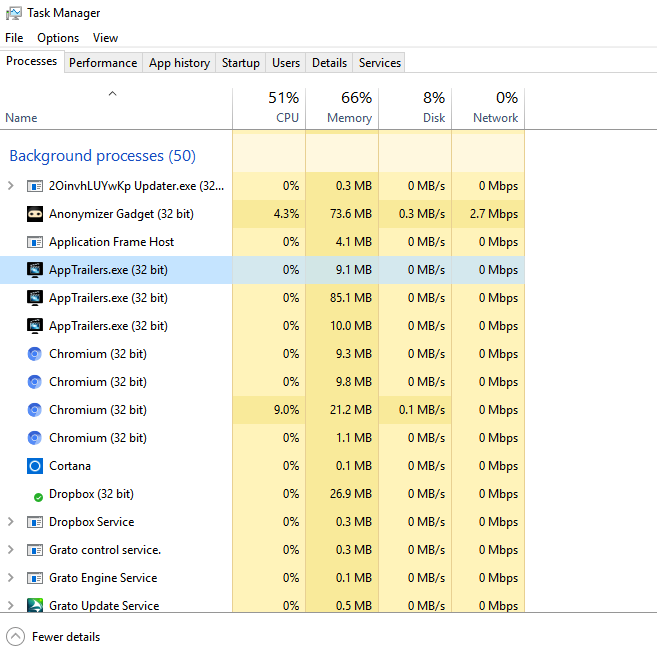
Task: Switch to the Performance tab
Action: click(103, 63)
